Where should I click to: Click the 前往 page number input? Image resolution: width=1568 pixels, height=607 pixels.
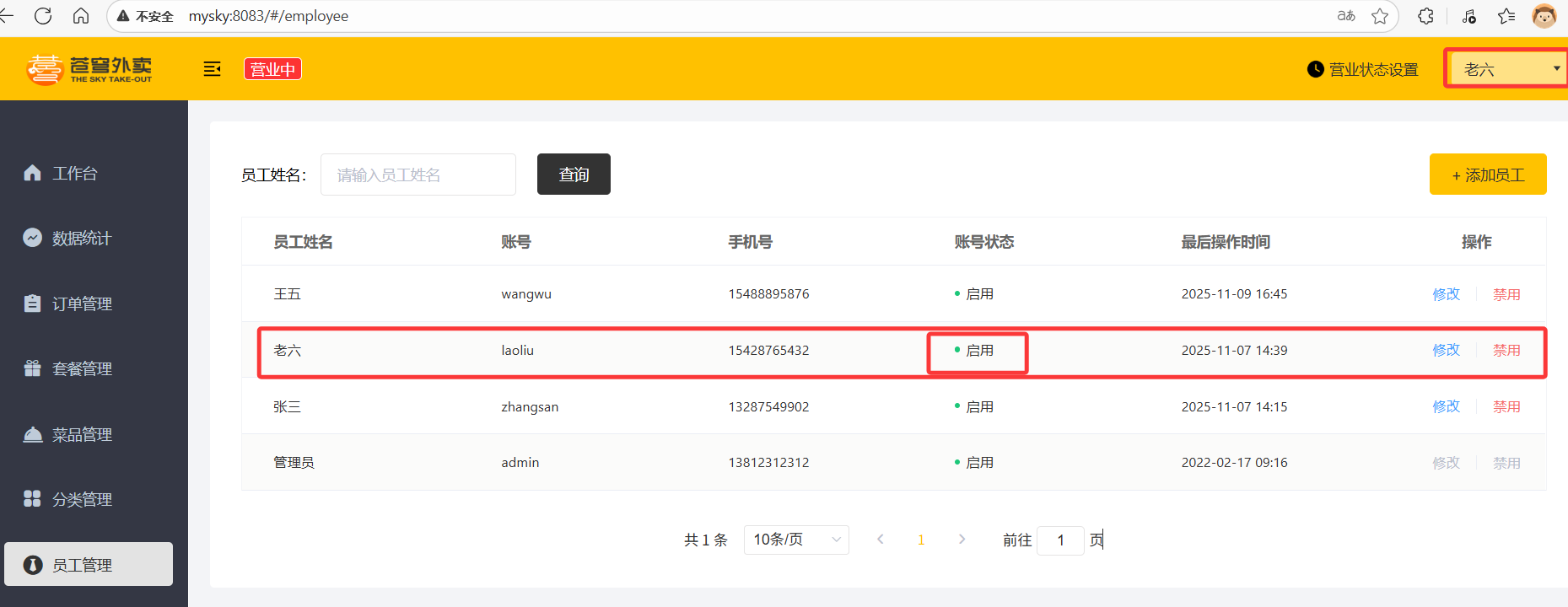point(1060,540)
